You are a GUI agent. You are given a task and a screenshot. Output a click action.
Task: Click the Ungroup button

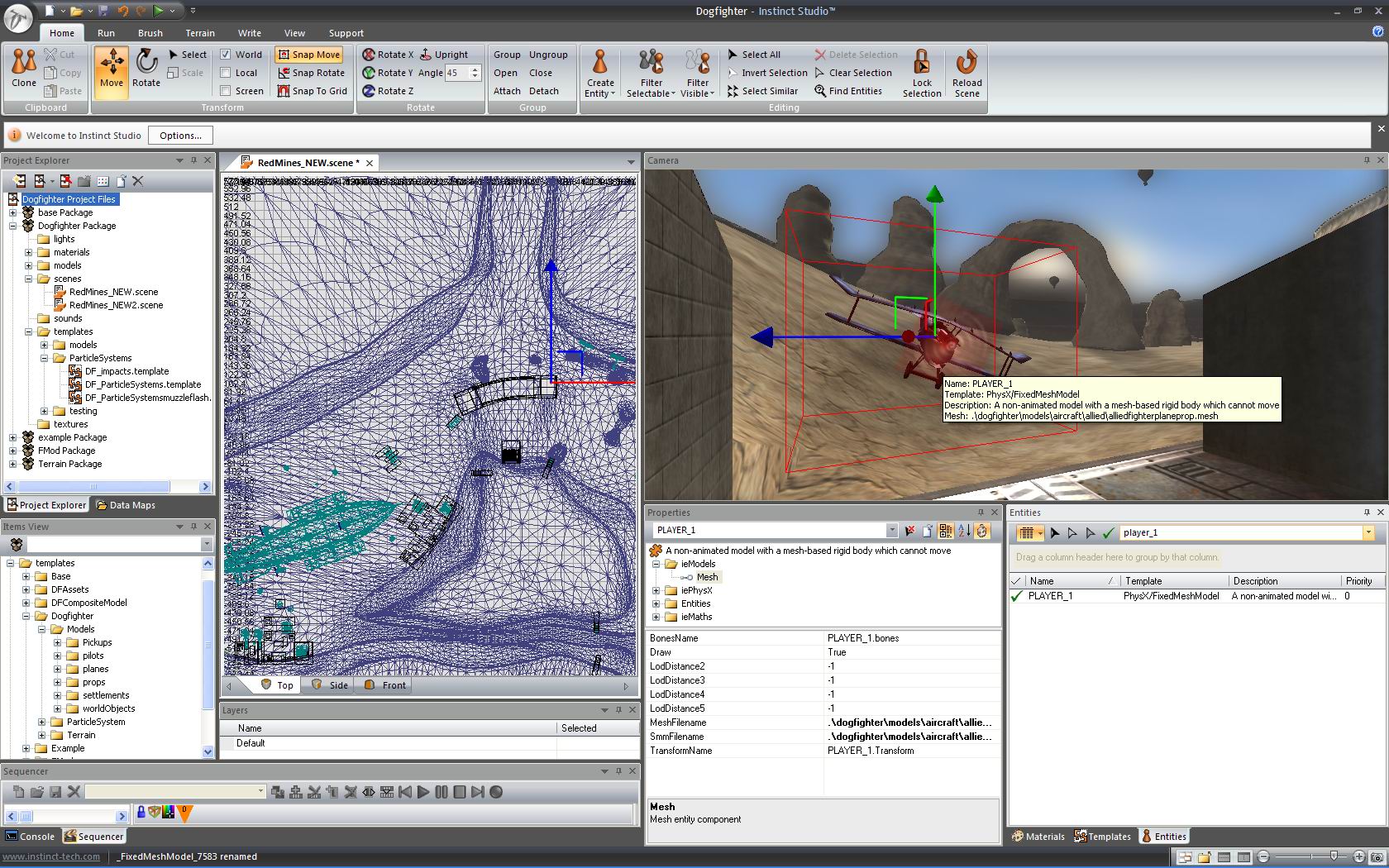[548, 55]
